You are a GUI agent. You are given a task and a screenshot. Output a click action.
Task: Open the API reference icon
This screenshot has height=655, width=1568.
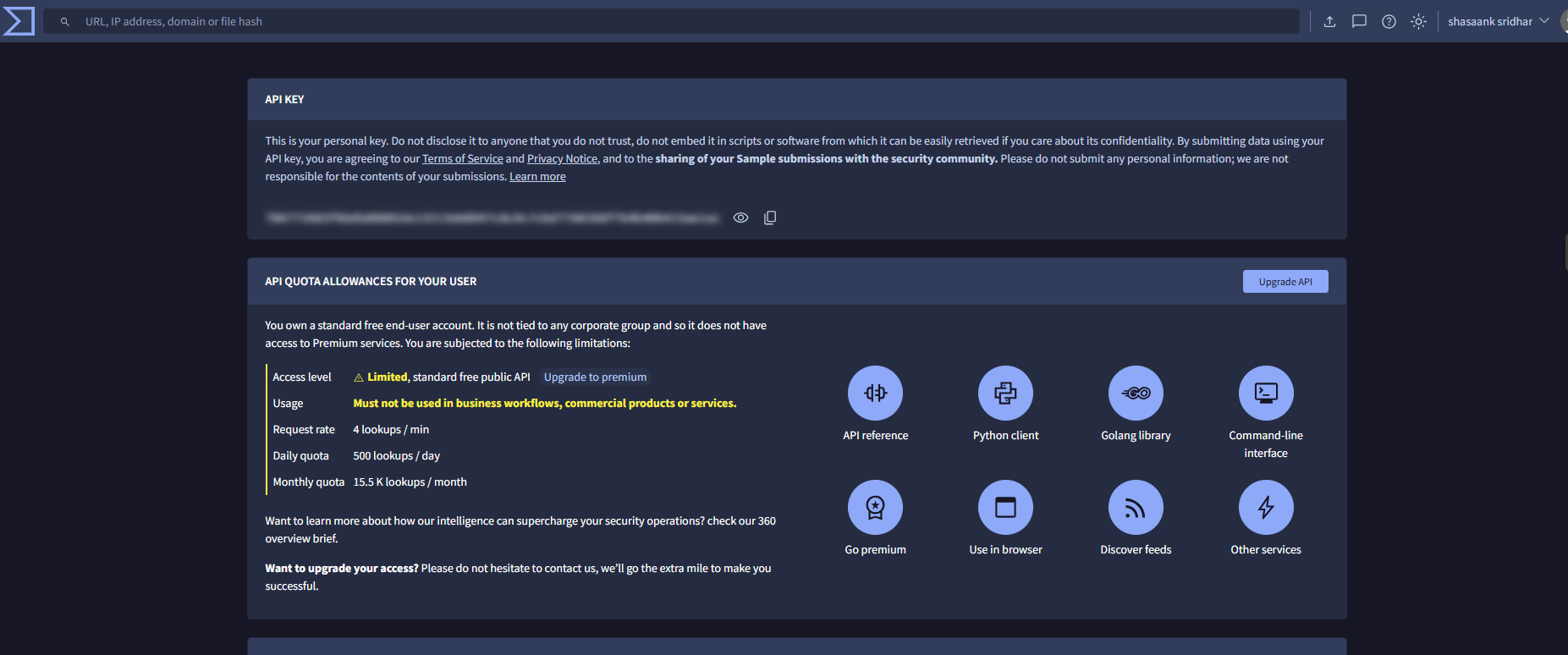click(875, 393)
